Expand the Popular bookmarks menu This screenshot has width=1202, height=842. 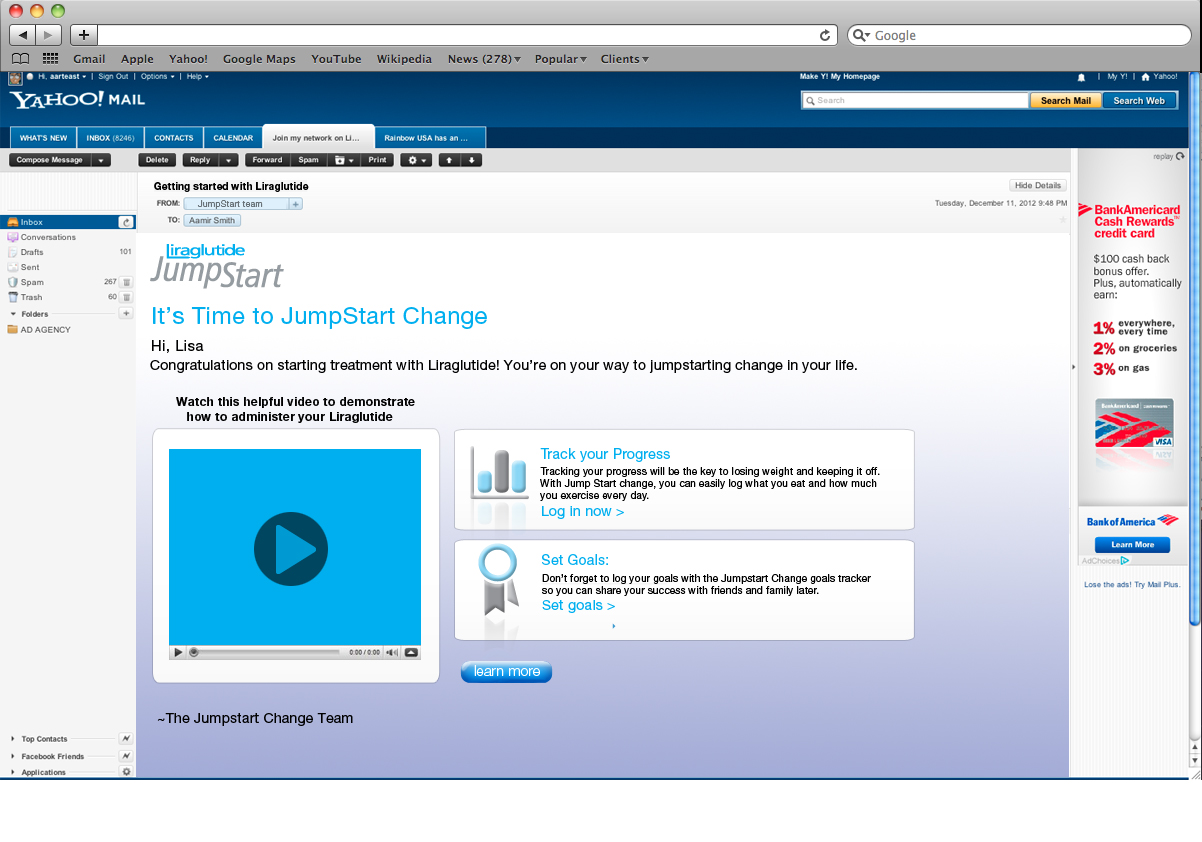pos(560,59)
